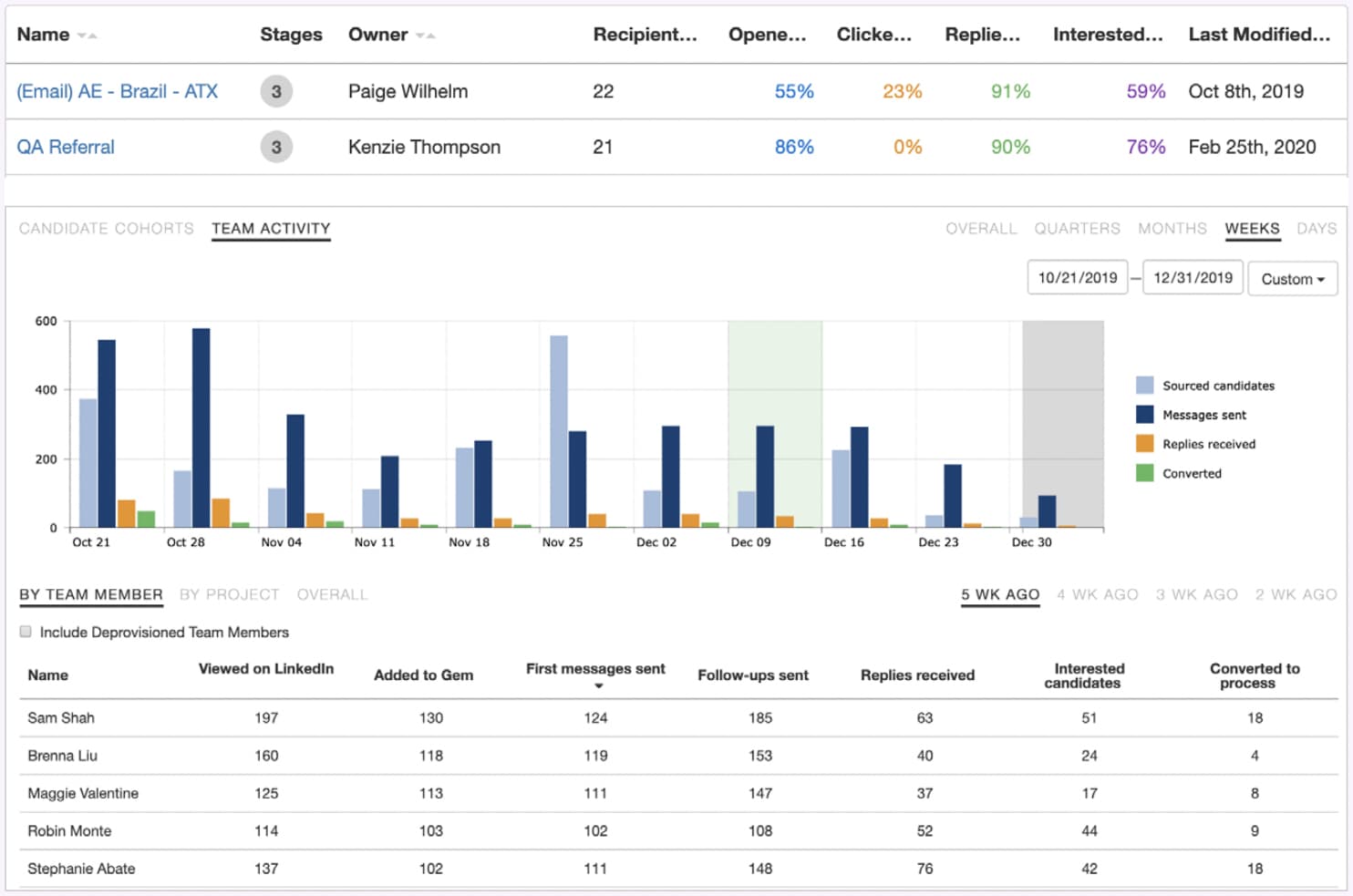This screenshot has width=1353, height=896.
Task: Select the Quarters time granularity
Action: 1078,228
